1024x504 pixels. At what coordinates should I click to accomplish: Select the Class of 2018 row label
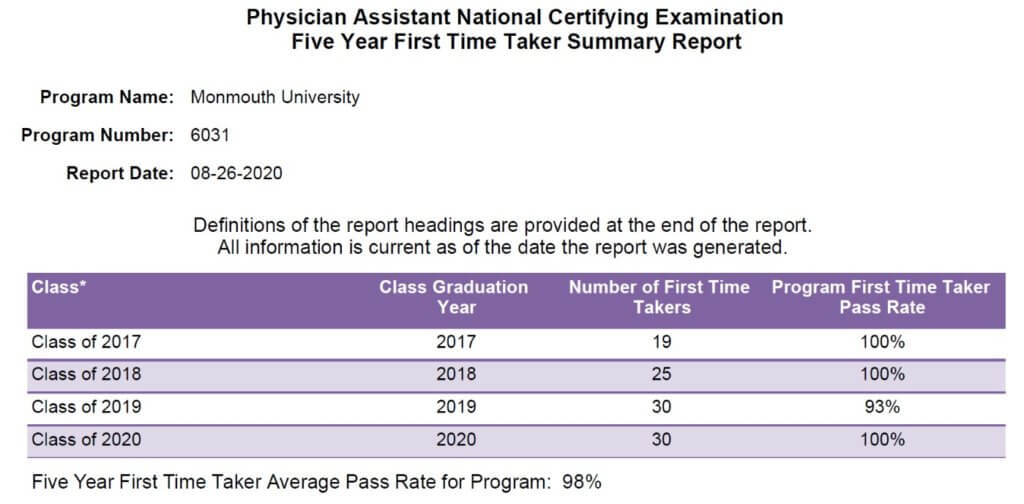[86, 374]
